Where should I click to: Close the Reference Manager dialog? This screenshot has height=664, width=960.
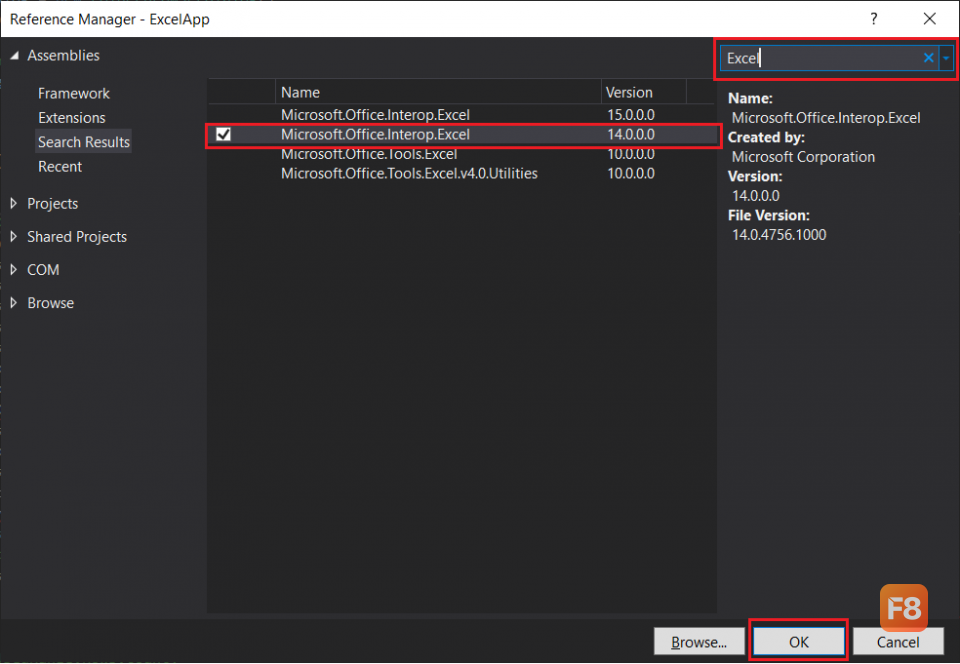(x=929, y=19)
